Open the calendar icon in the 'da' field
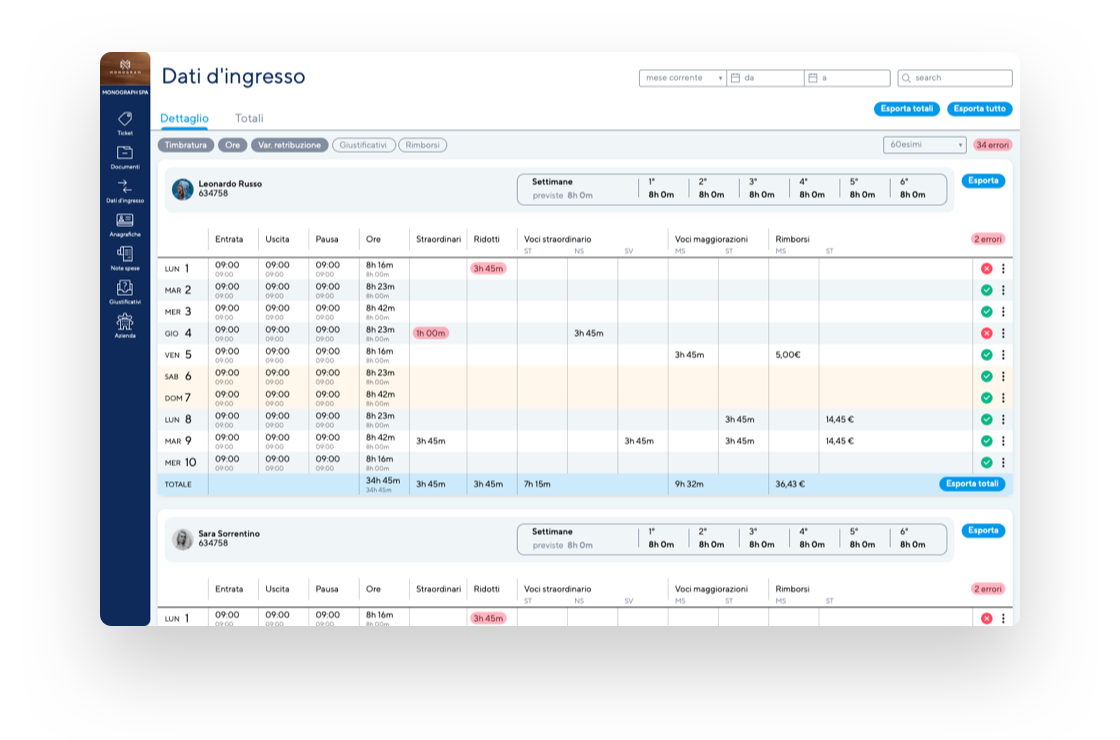Screen dimensions: 1120x740 [x=736, y=77]
